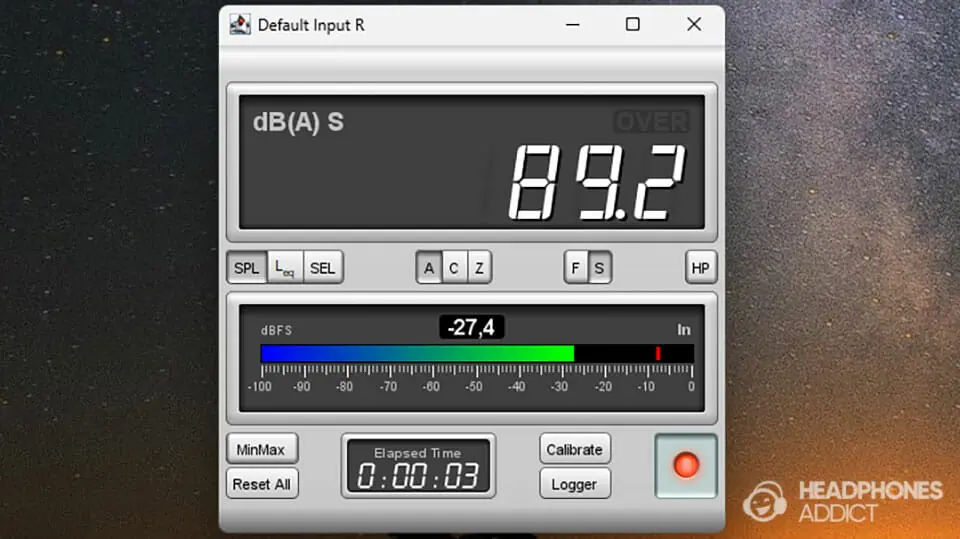Switch to SEL measurement mode
This screenshot has height=539, width=960.
pos(323,268)
